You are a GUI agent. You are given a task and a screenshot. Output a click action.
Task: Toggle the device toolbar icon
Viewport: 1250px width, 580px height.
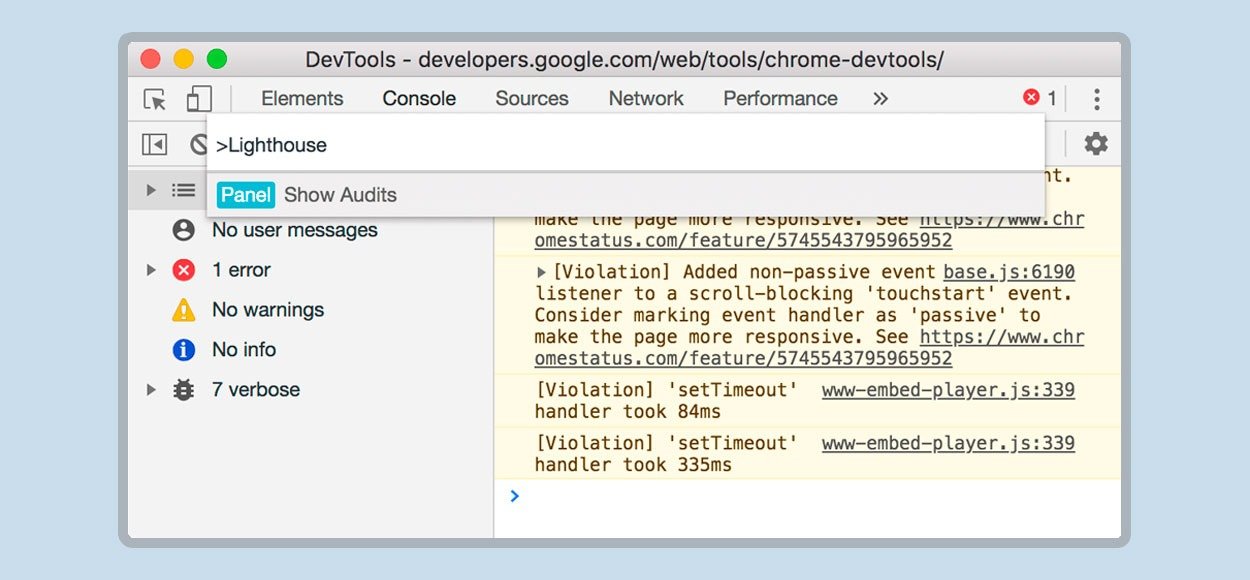pyautogui.click(x=199, y=99)
